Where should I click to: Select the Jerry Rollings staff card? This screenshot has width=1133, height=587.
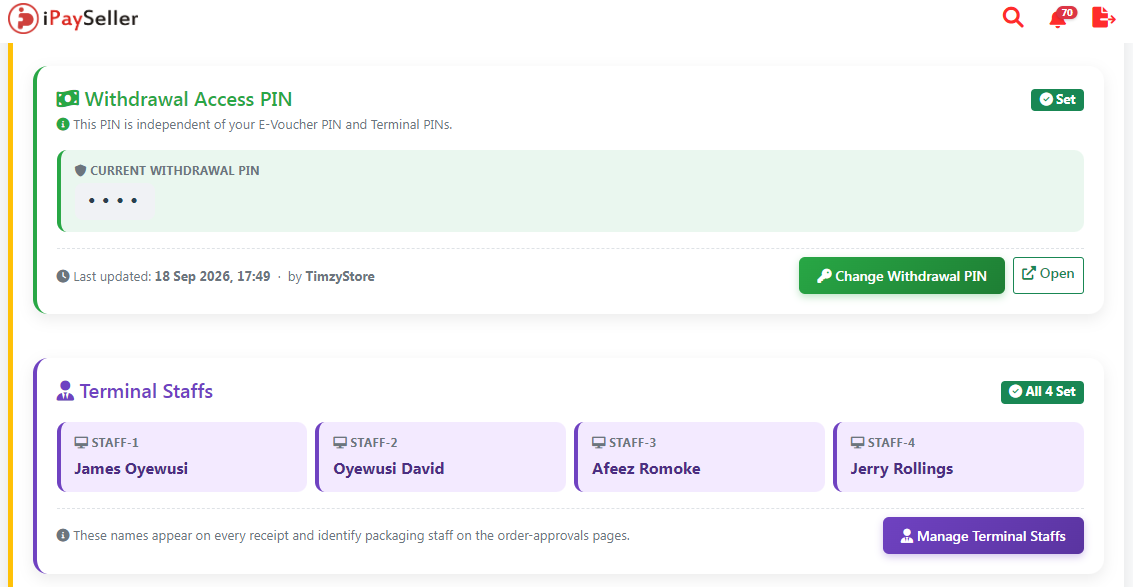958,457
